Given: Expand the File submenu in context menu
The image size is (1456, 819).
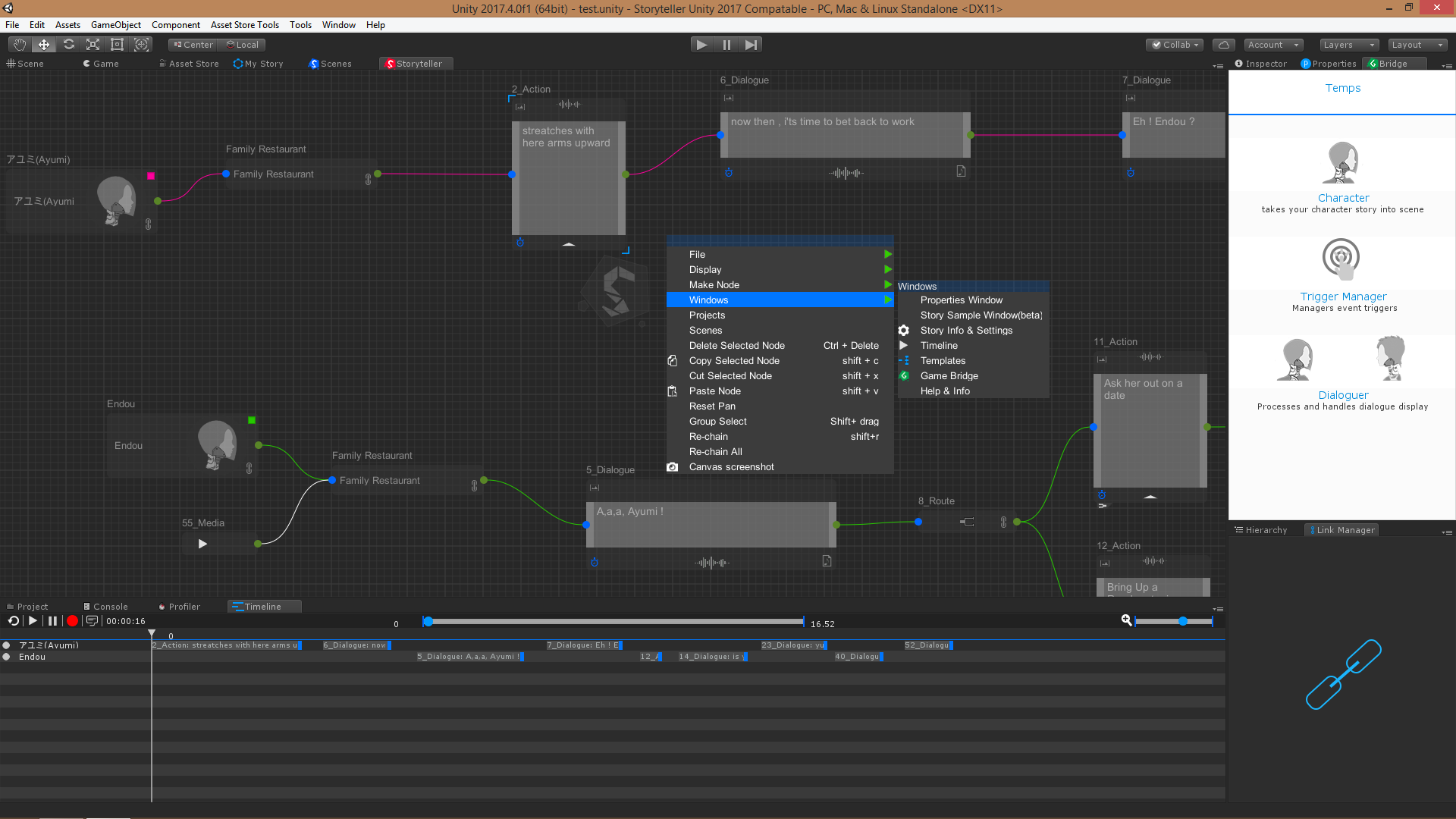Looking at the screenshot, I should coord(780,255).
